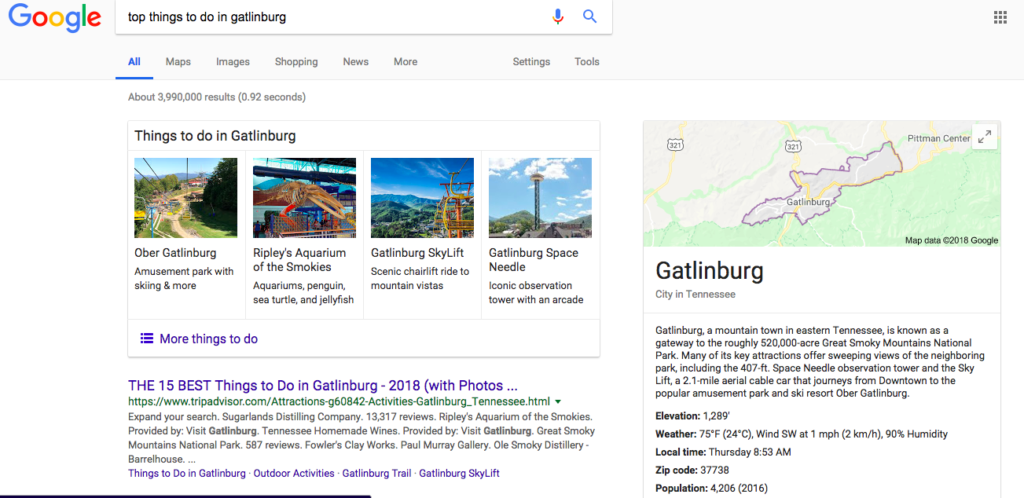
Task: Switch to the News tab
Action: click(356, 62)
